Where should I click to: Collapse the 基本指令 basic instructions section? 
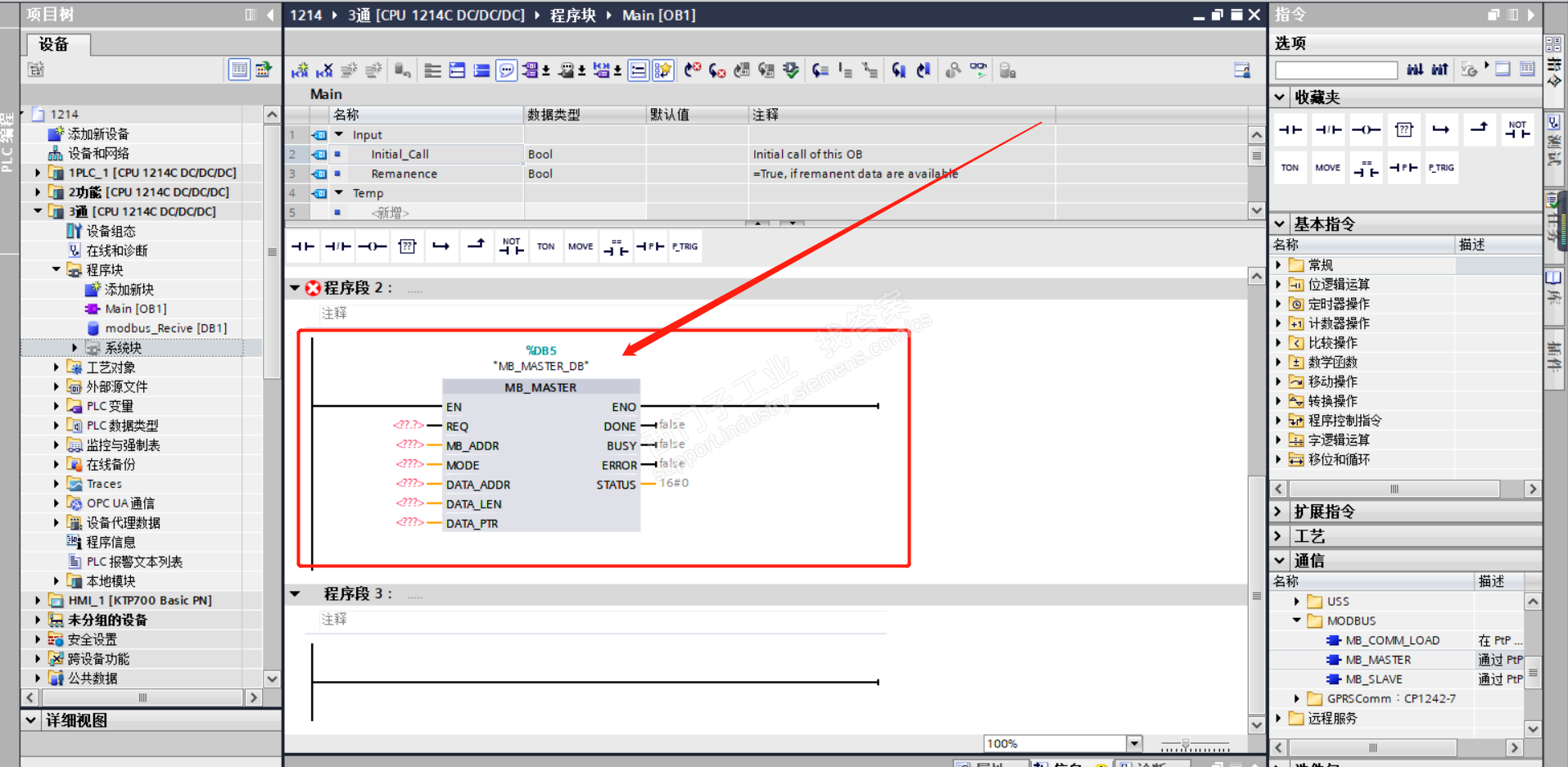[x=1280, y=223]
